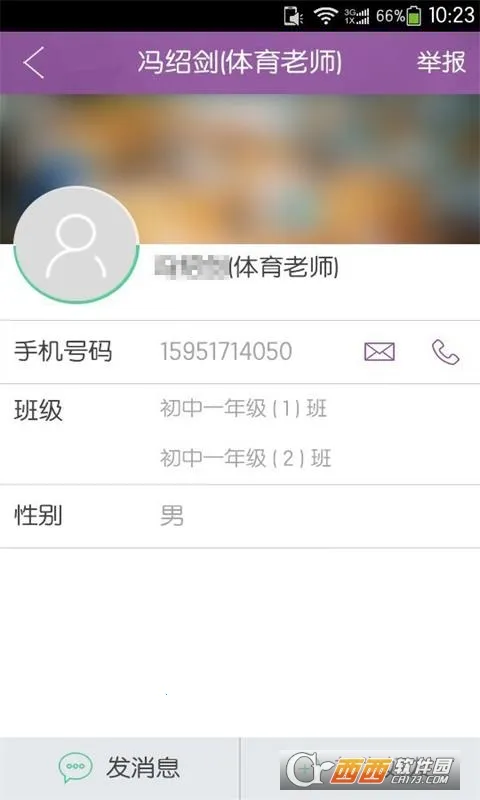Open the gray default avatar picture
The image size is (480, 800).
(76, 245)
